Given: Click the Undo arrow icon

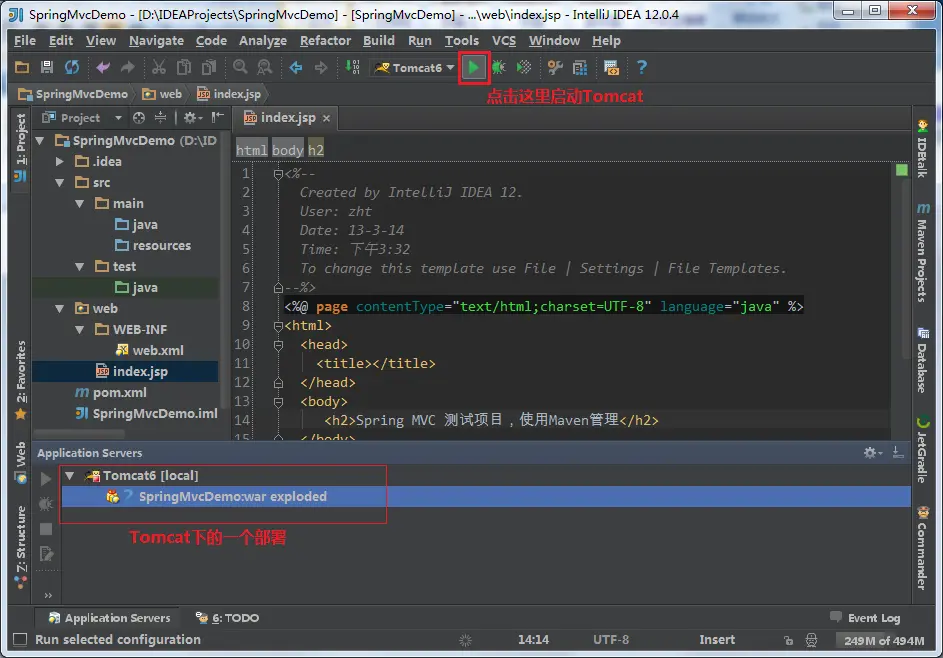Looking at the screenshot, I should pos(103,67).
